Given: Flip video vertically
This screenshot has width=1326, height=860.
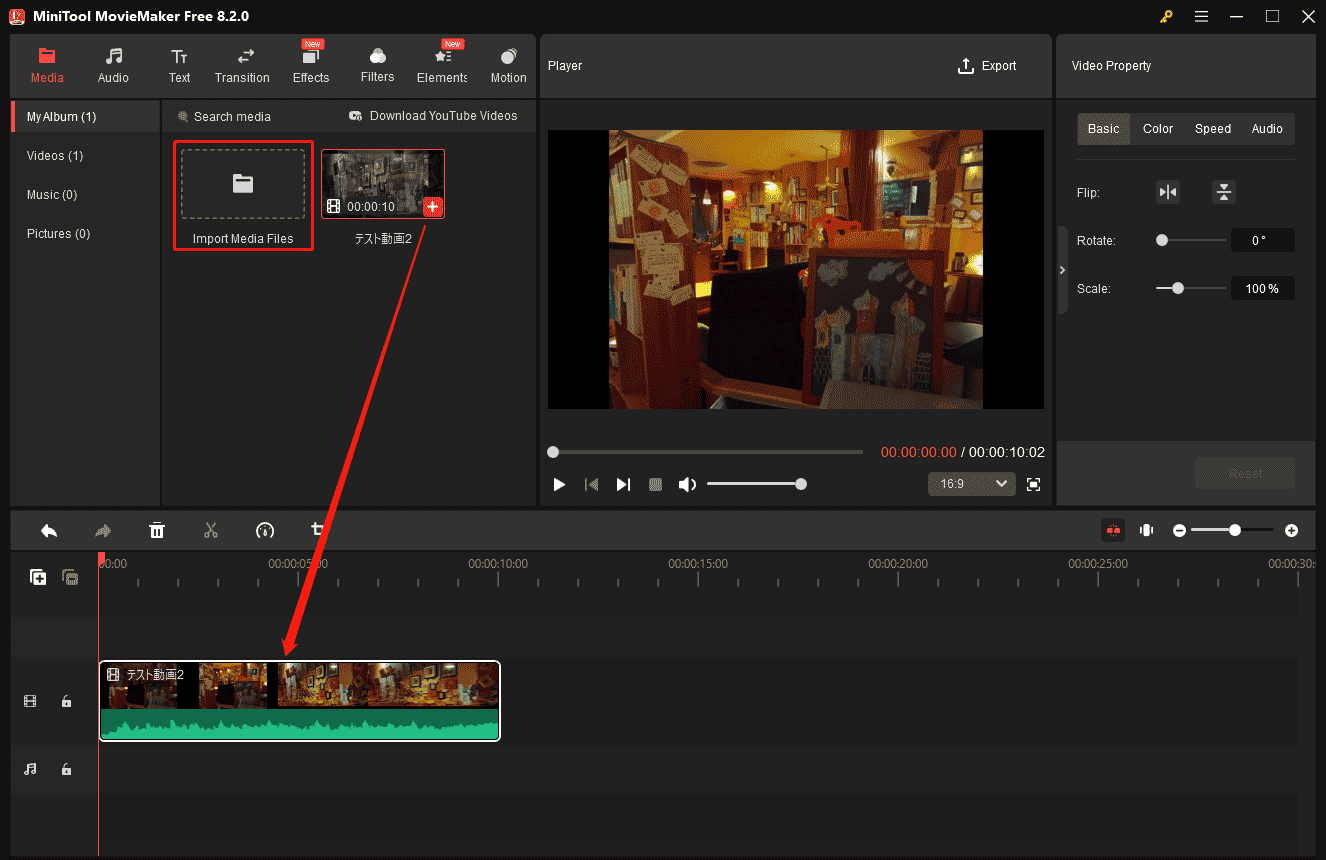Looking at the screenshot, I should click(1224, 192).
